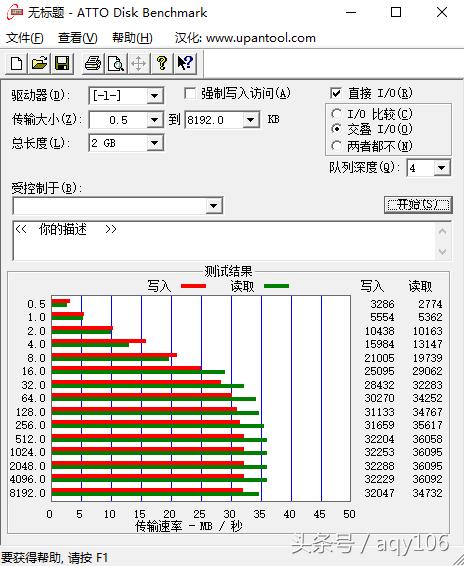Activate context help arrow-question icon
The image size is (464, 566).
185,64
